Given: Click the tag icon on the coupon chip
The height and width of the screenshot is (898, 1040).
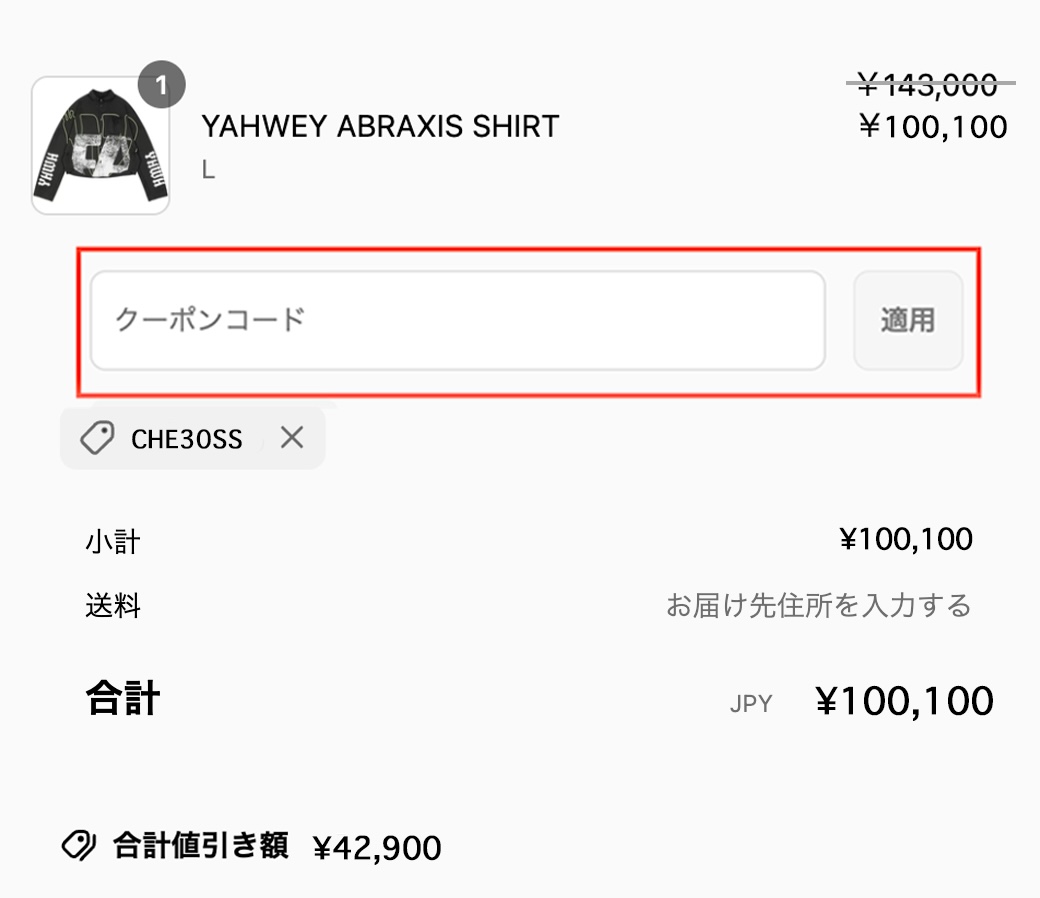Looking at the screenshot, I should point(97,438).
